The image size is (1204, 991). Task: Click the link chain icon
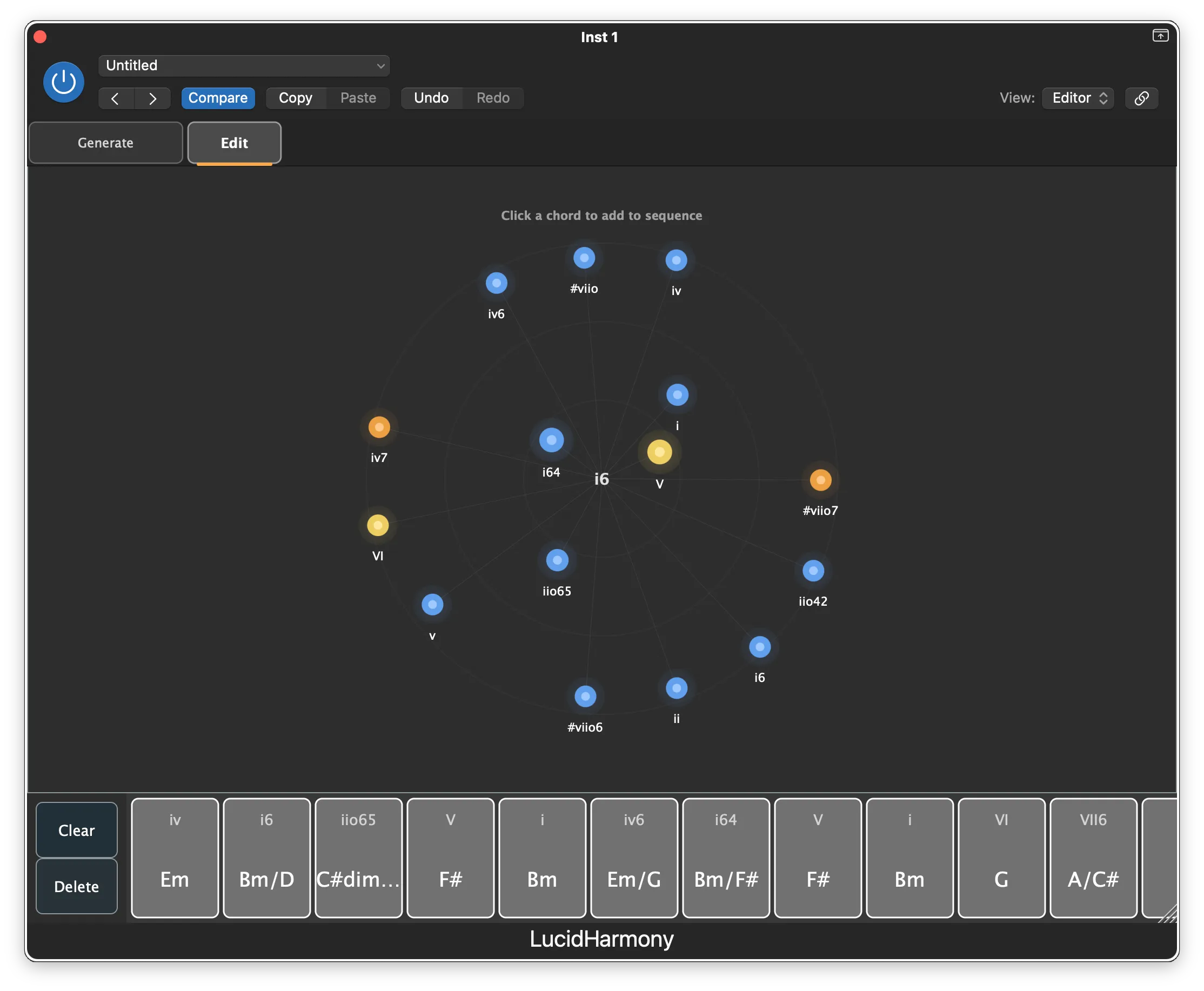click(x=1142, y=98)
